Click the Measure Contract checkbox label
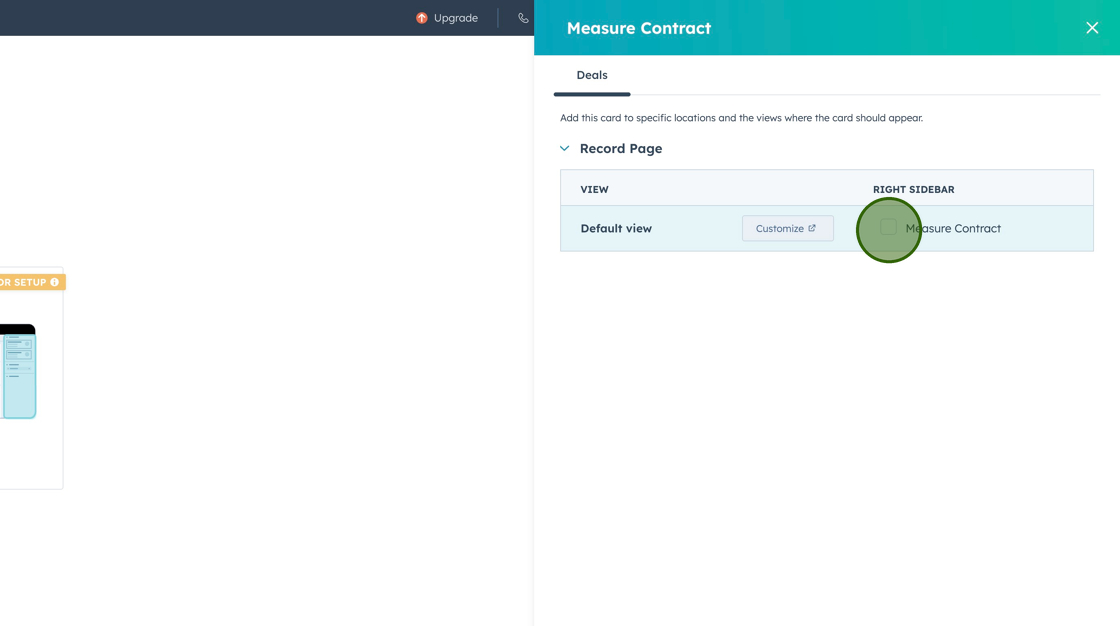1120x626 pixels. coord(953,228)
